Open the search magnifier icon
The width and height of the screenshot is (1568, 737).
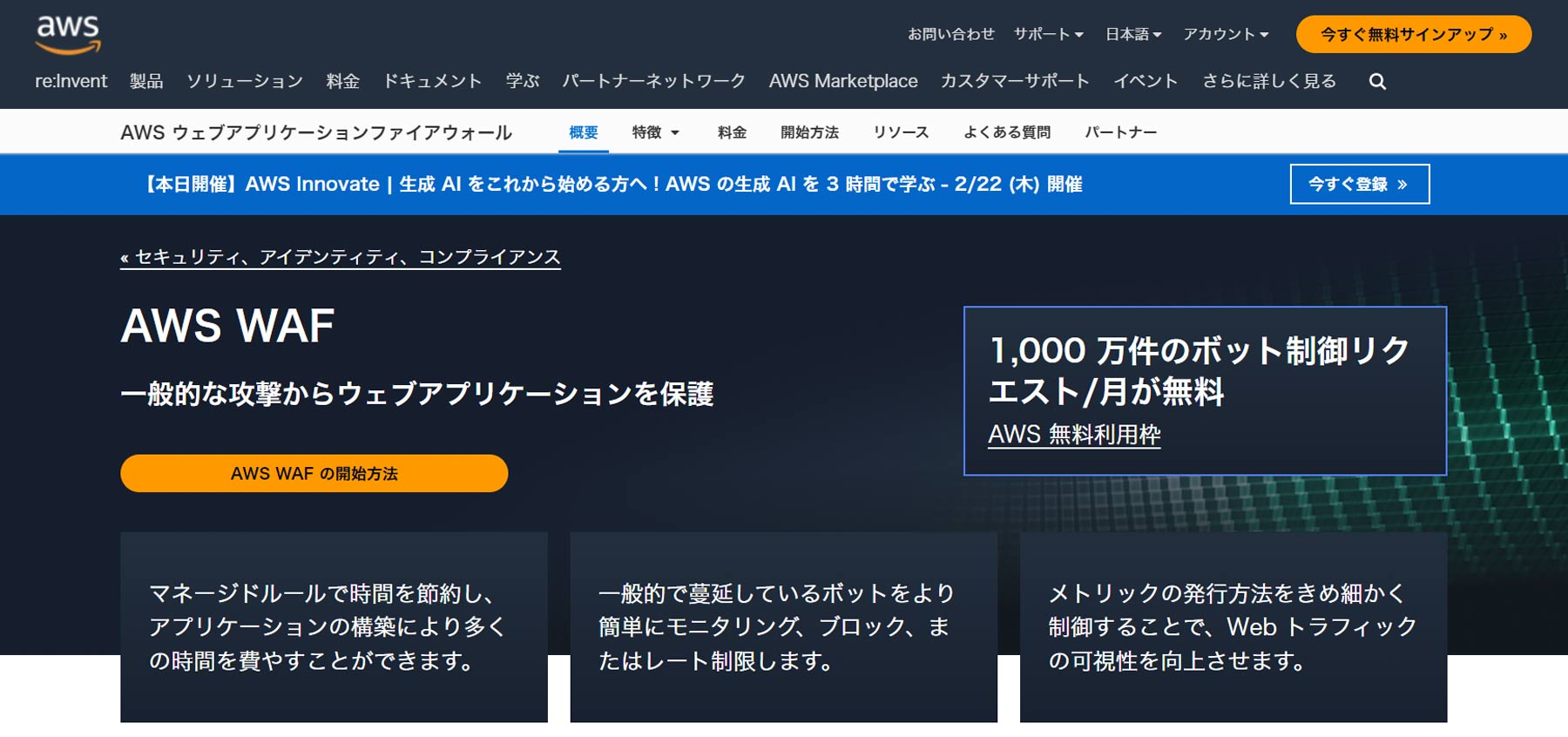[1377, 81]
